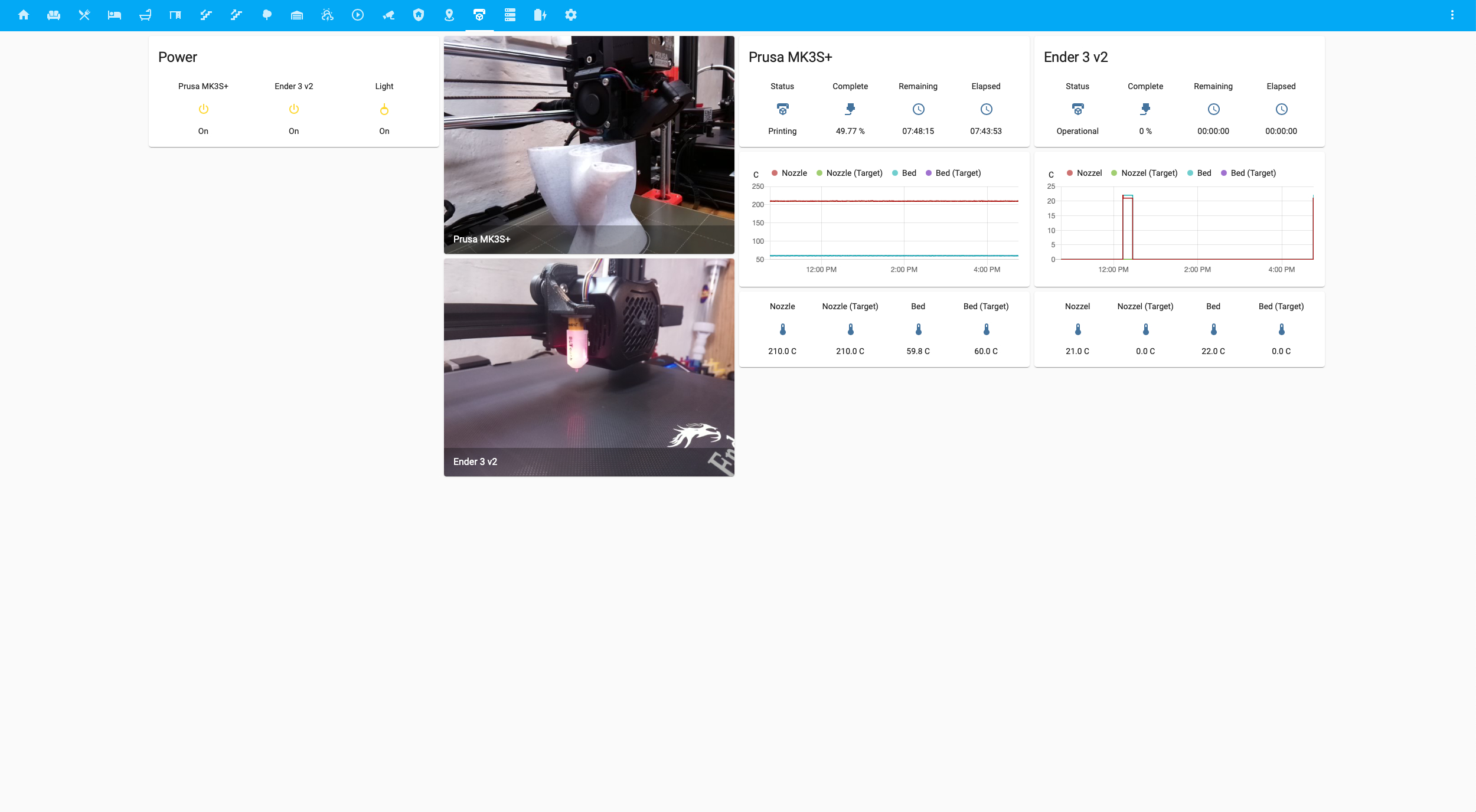The width and height of the screenshot is (1476, 812).
Task: Open the home tab
Action: click(24, 15)
